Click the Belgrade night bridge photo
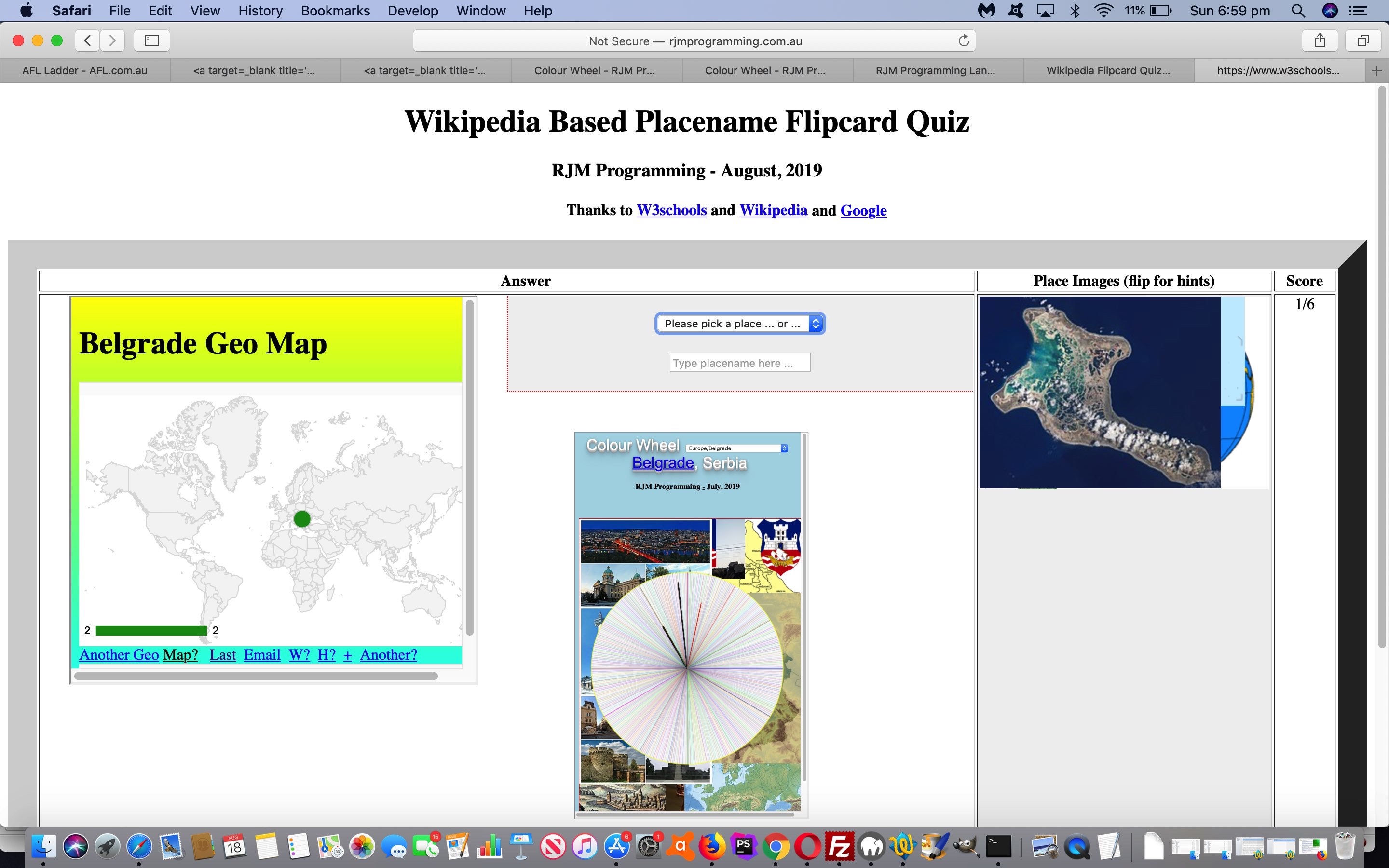 [645, 542]
